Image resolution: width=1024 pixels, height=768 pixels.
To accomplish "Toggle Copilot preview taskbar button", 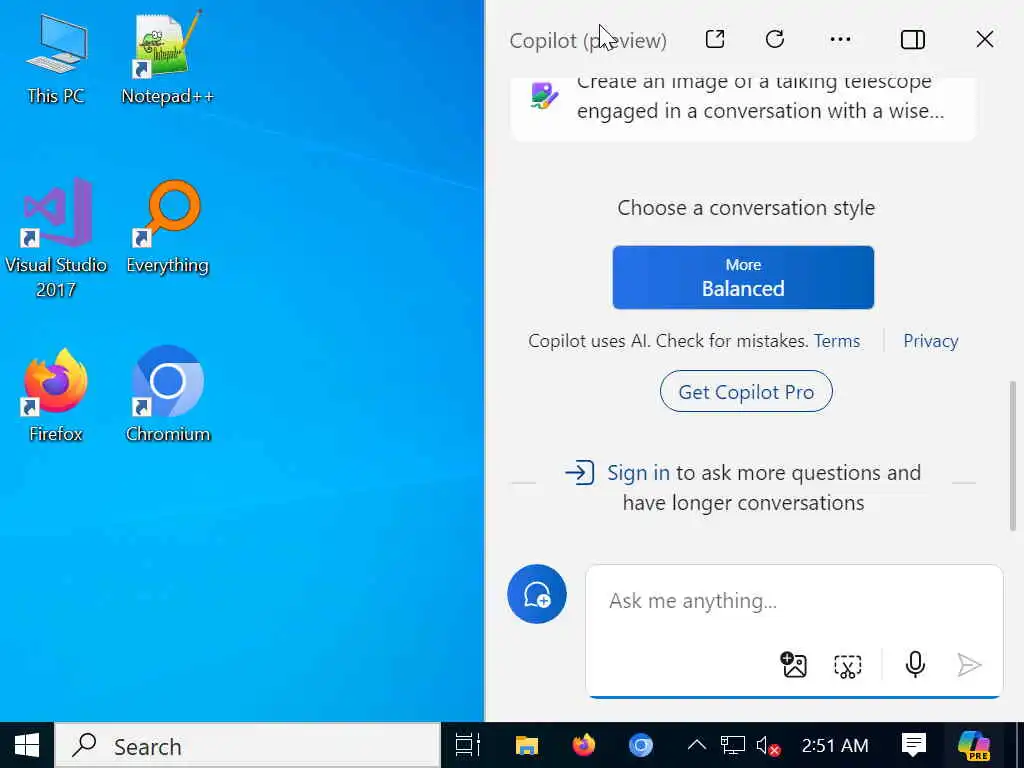I will tap(974, 745).
